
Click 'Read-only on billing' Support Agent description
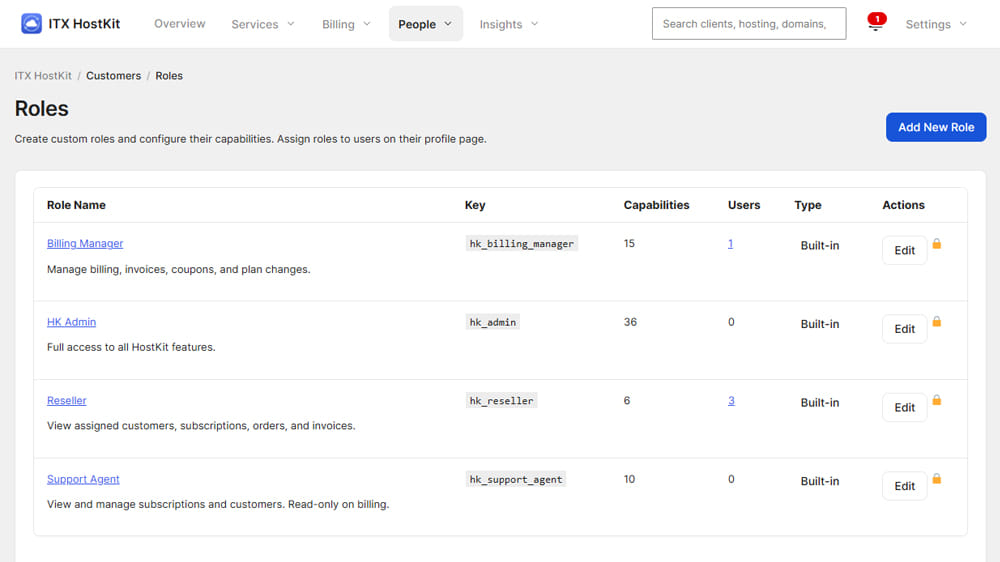(217, 504)
